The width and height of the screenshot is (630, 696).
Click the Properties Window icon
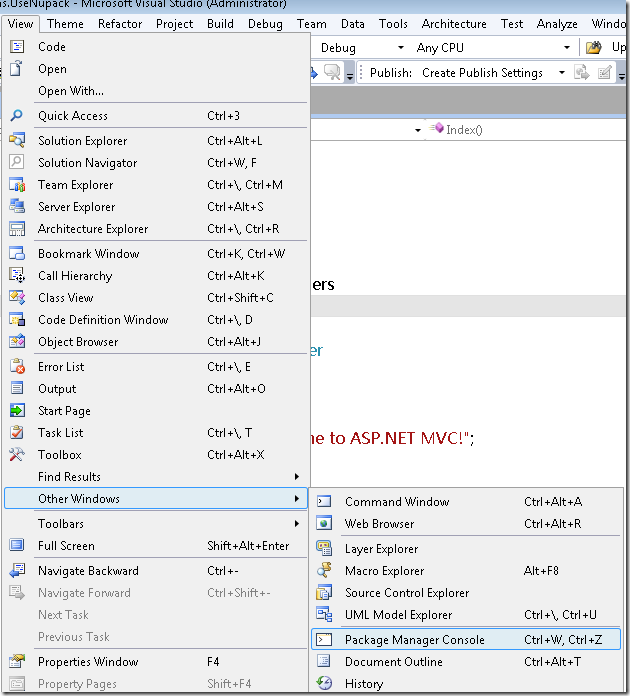tap(17, 661)
